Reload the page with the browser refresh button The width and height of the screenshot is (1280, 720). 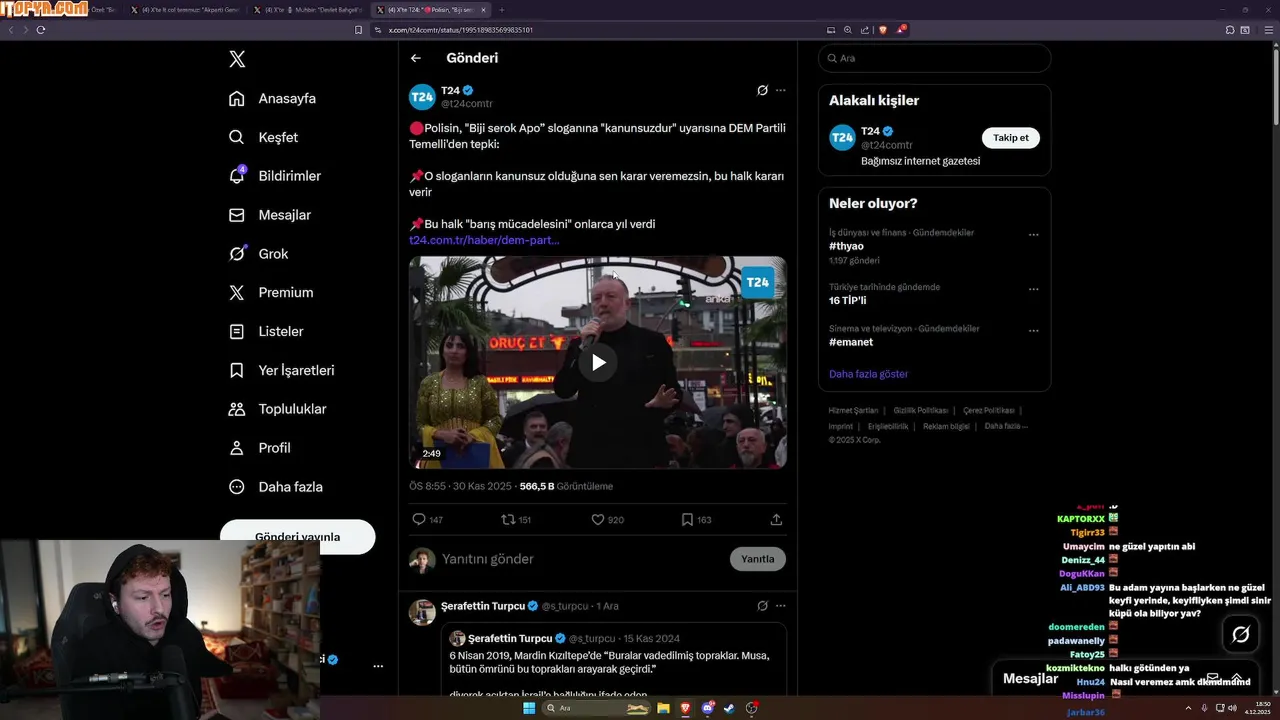(x=41, y=30)
